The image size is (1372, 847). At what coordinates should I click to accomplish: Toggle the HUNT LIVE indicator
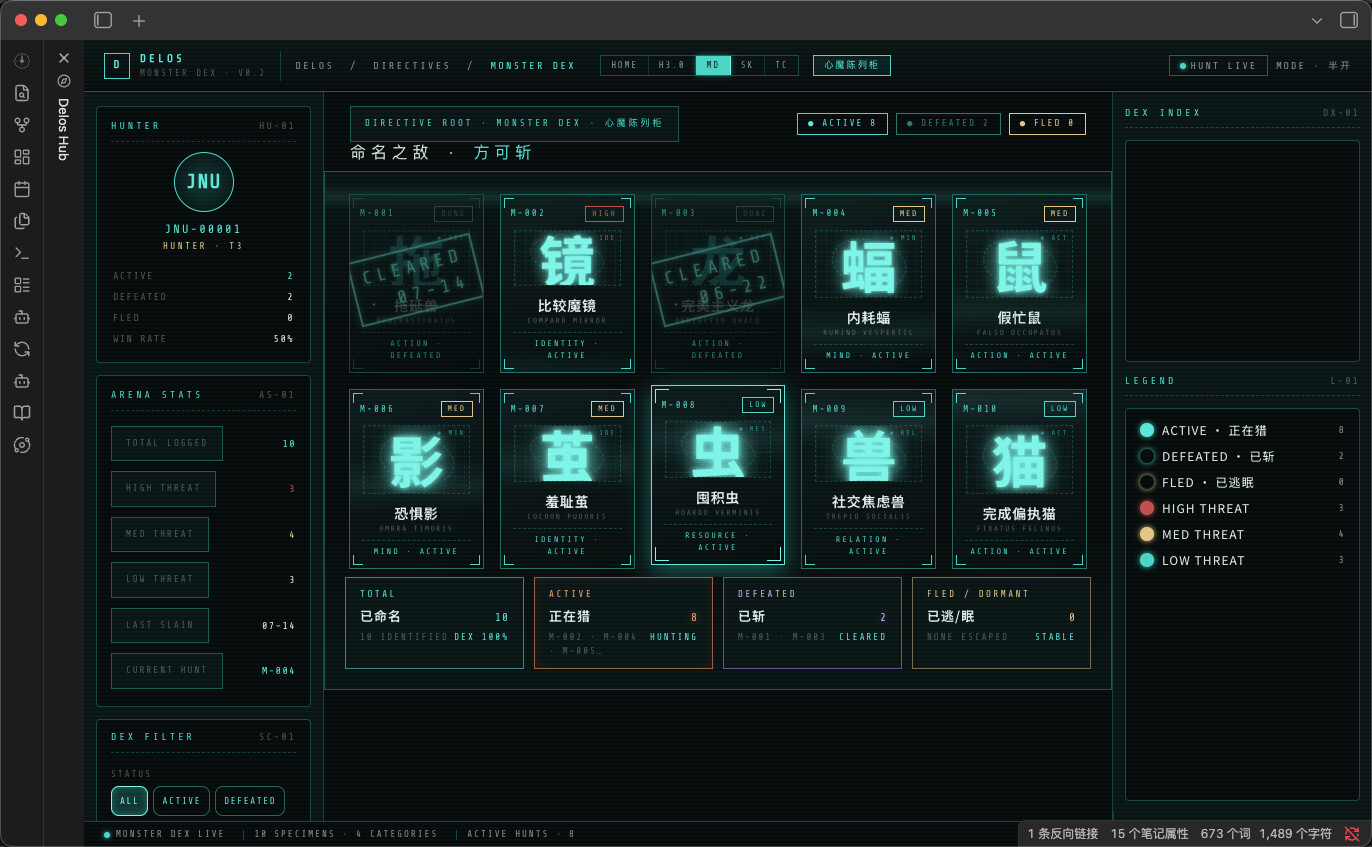1218,66
